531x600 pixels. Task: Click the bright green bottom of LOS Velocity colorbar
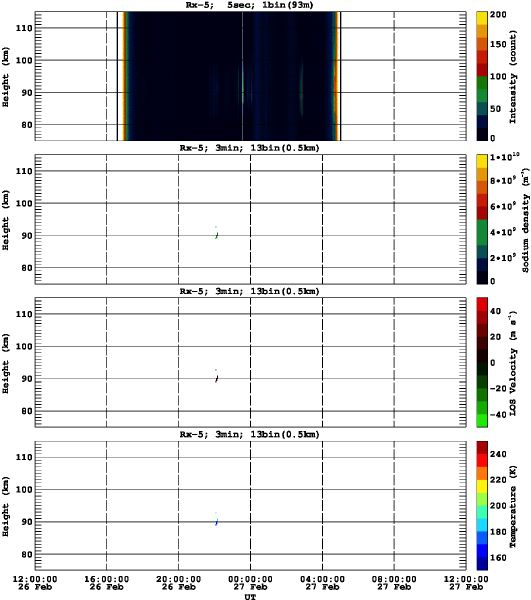click(482, 420)
